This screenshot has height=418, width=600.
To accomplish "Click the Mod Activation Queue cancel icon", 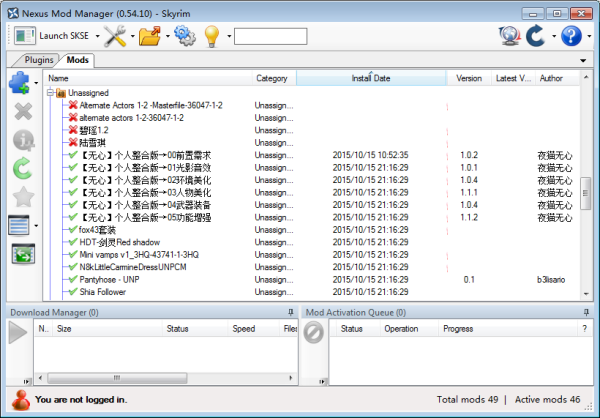I will 313,332.
